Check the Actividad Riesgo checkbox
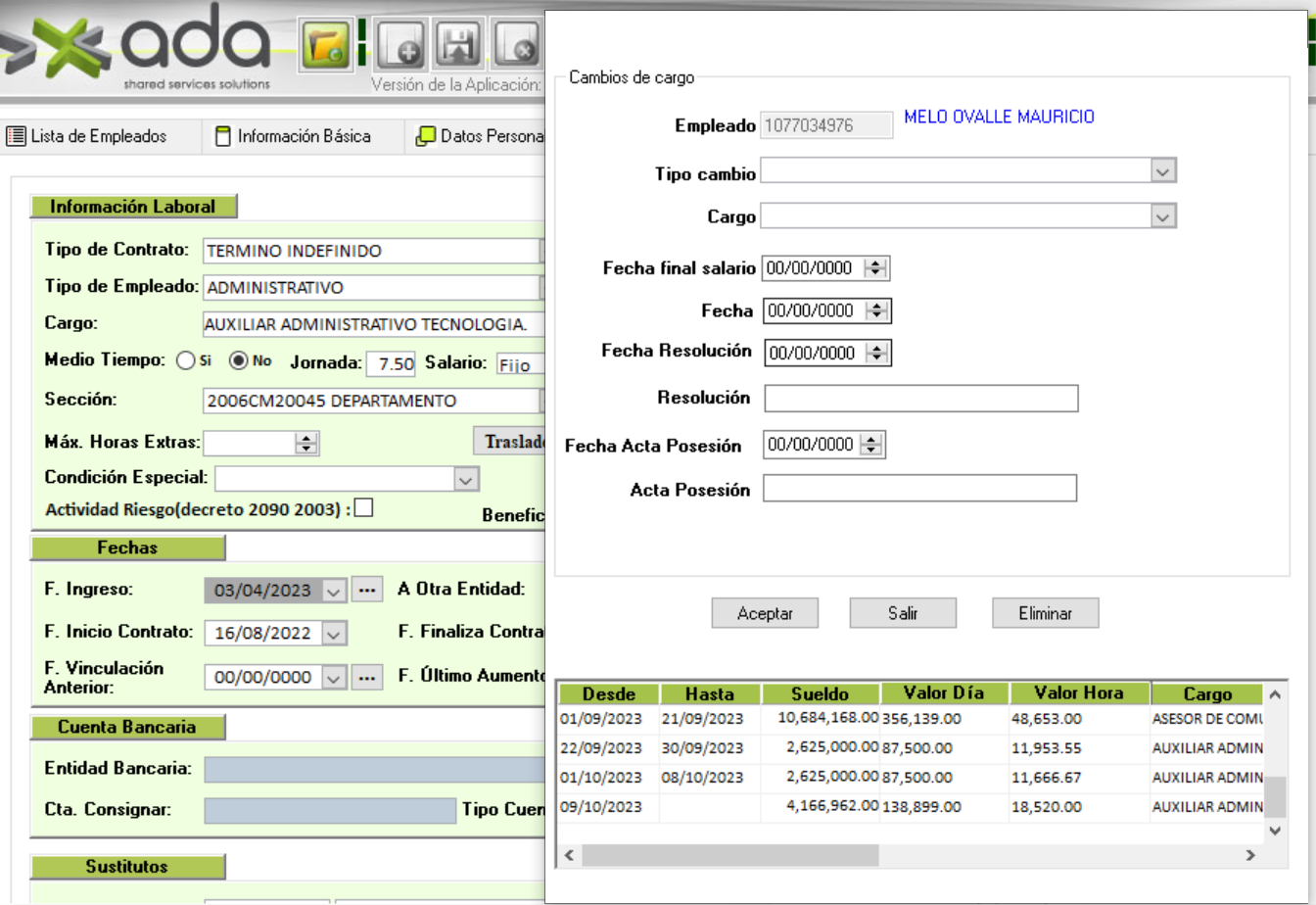1316x905 pixels. pos(363,507)
